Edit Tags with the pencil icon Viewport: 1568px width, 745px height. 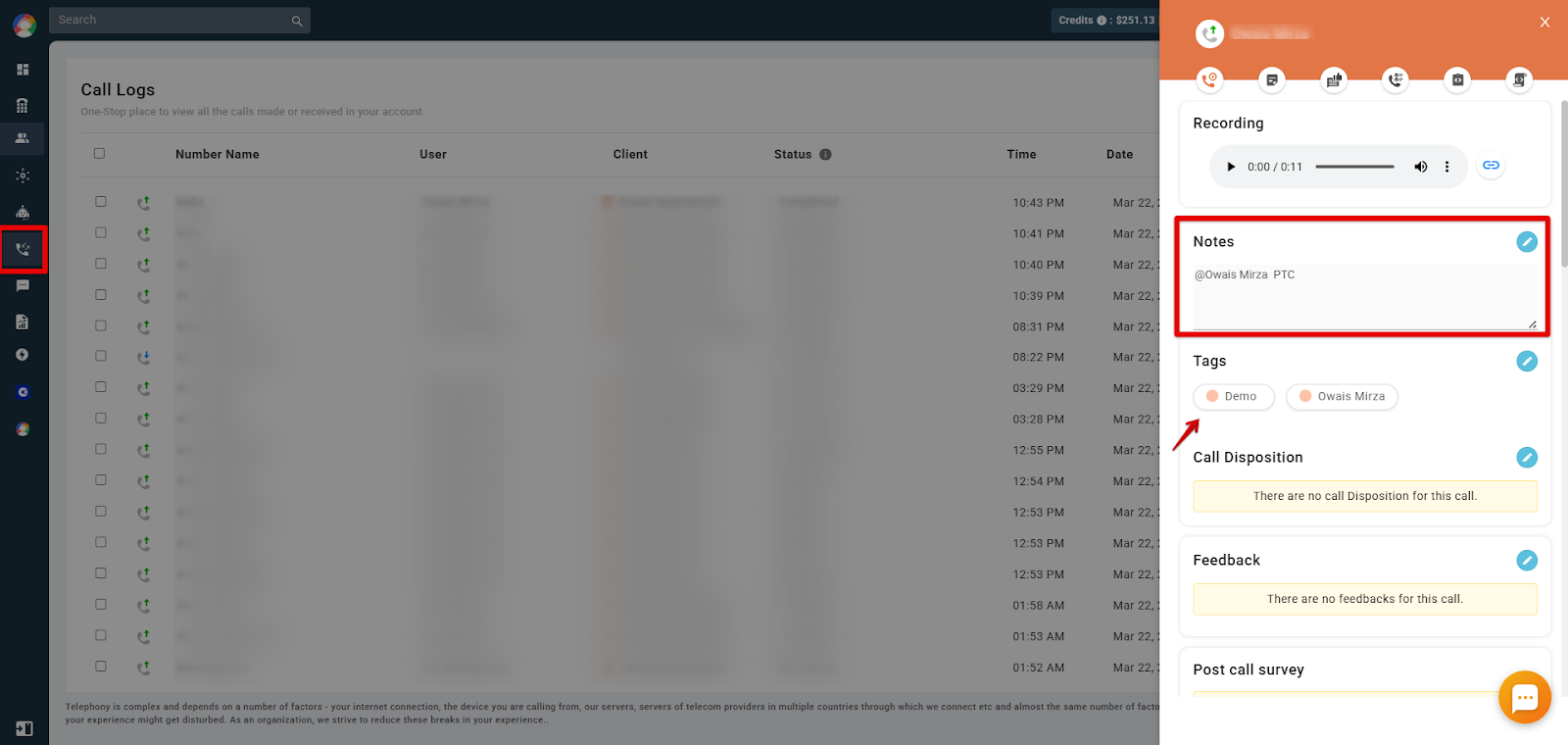pyautogui.click(x=1527, y=362)
